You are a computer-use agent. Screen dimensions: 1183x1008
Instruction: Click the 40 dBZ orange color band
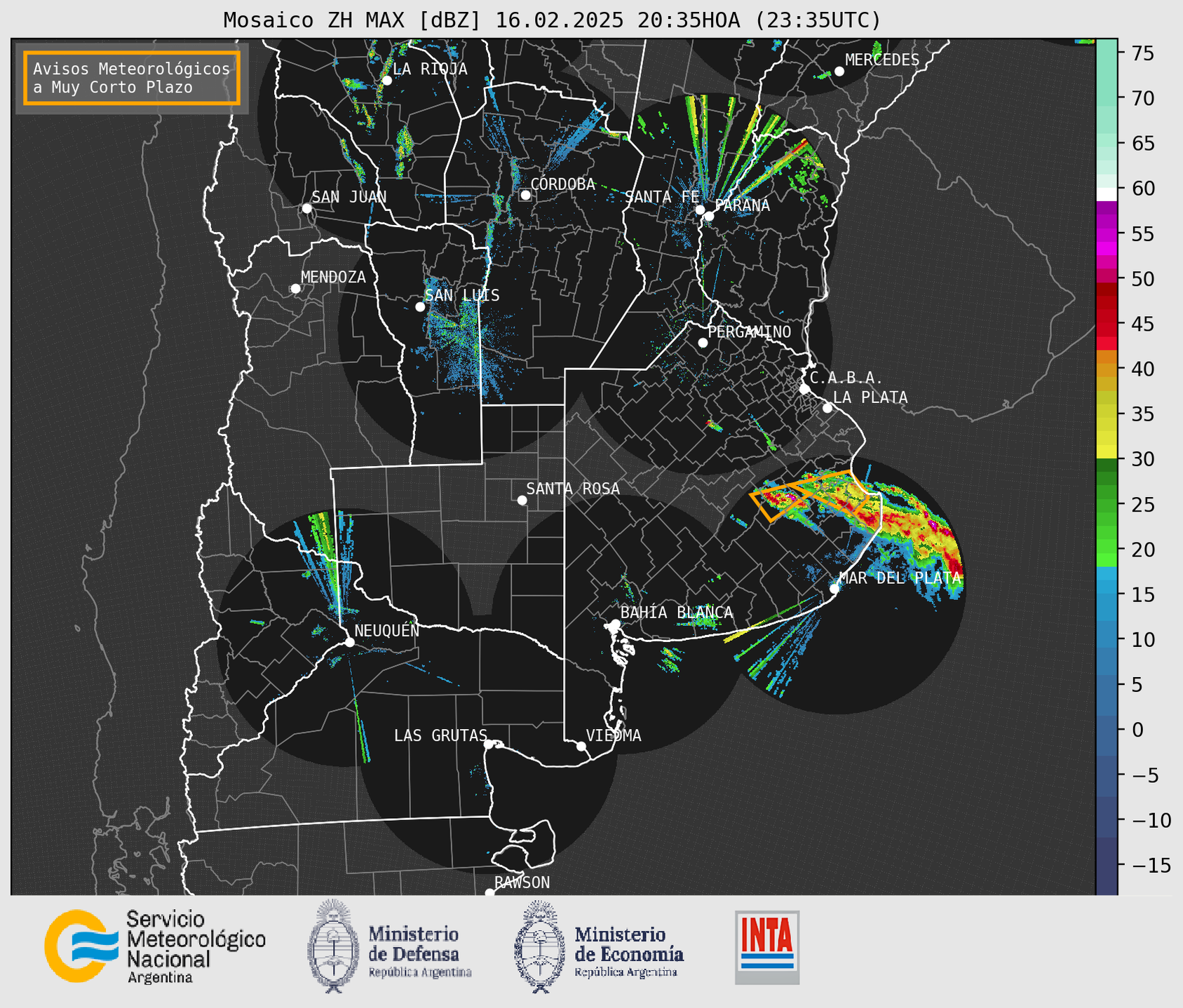(x=1107, y=369)
